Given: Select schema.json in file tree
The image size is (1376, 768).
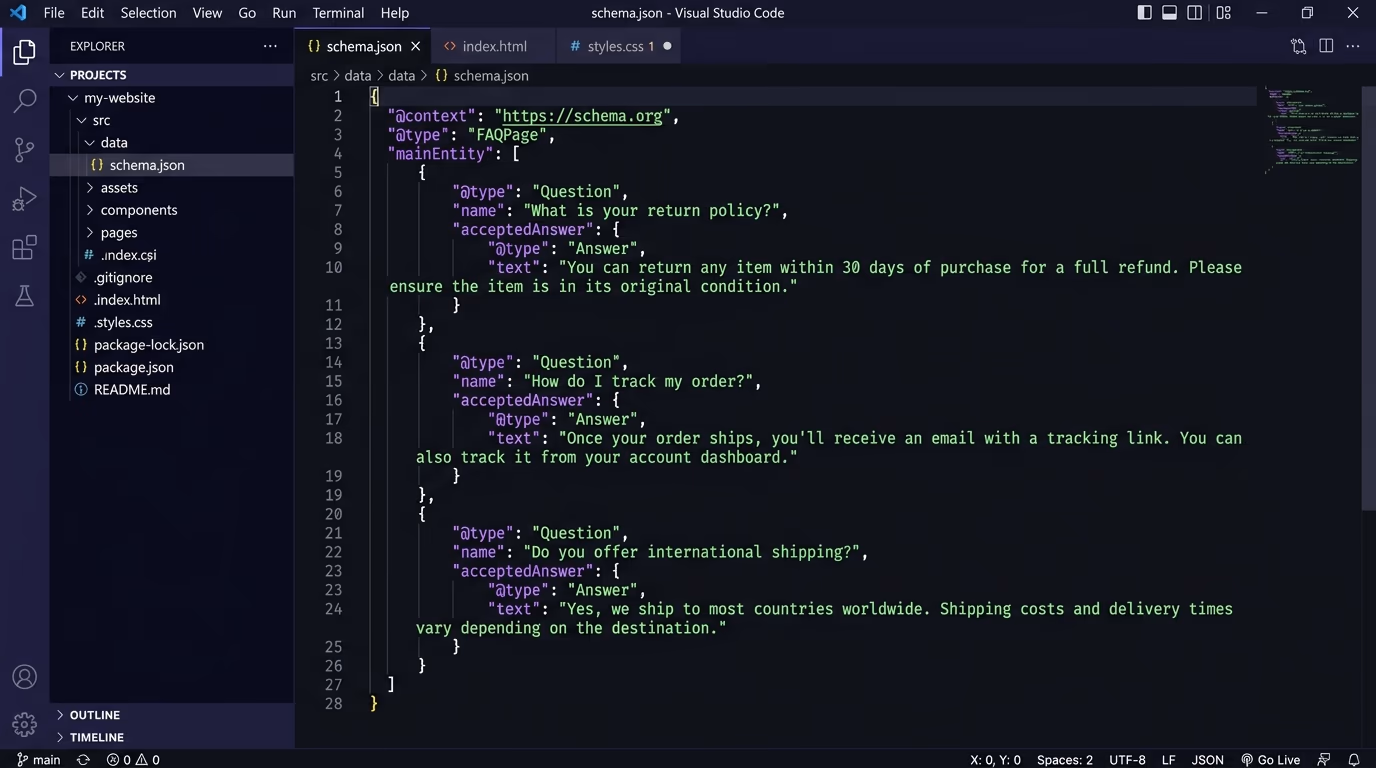Looking at the screenshot, I should click(172, 165).
